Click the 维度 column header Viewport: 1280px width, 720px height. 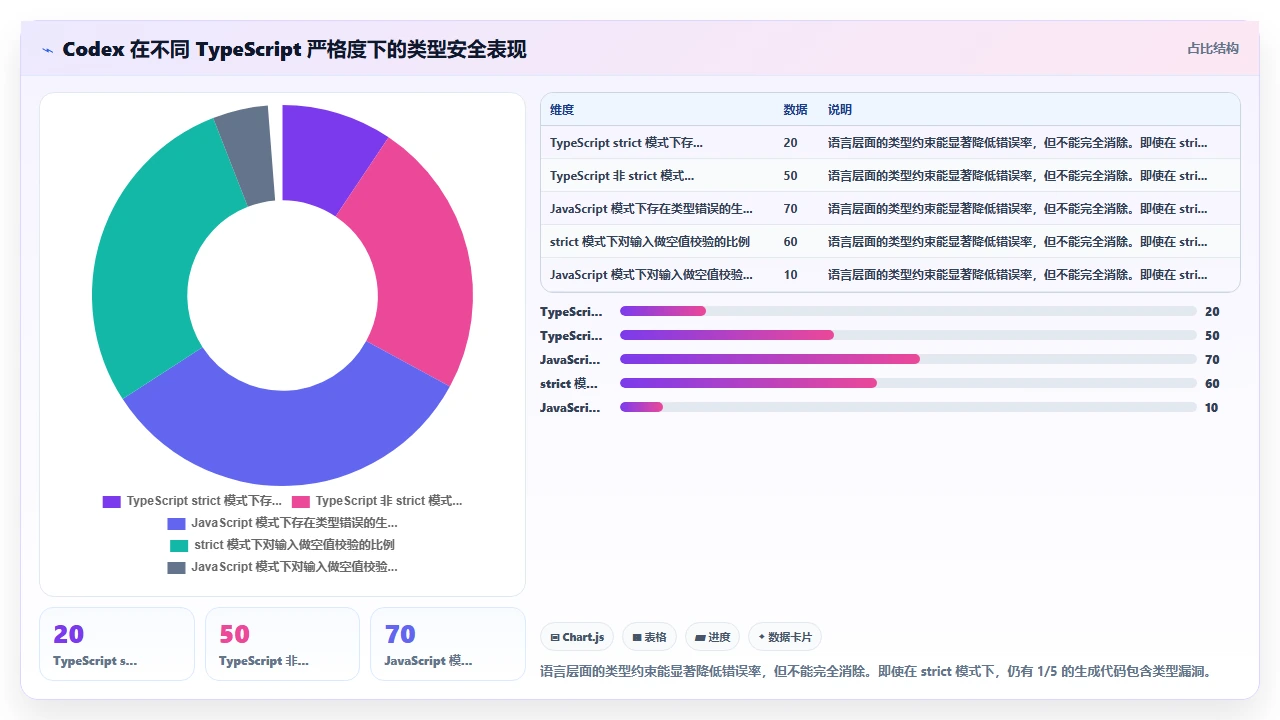pos(562,110)
